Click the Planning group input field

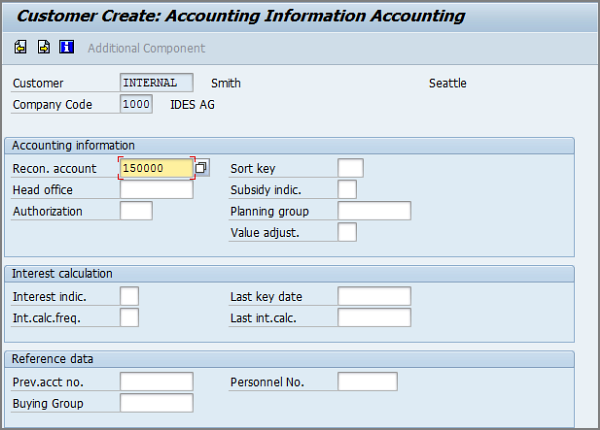374,211
